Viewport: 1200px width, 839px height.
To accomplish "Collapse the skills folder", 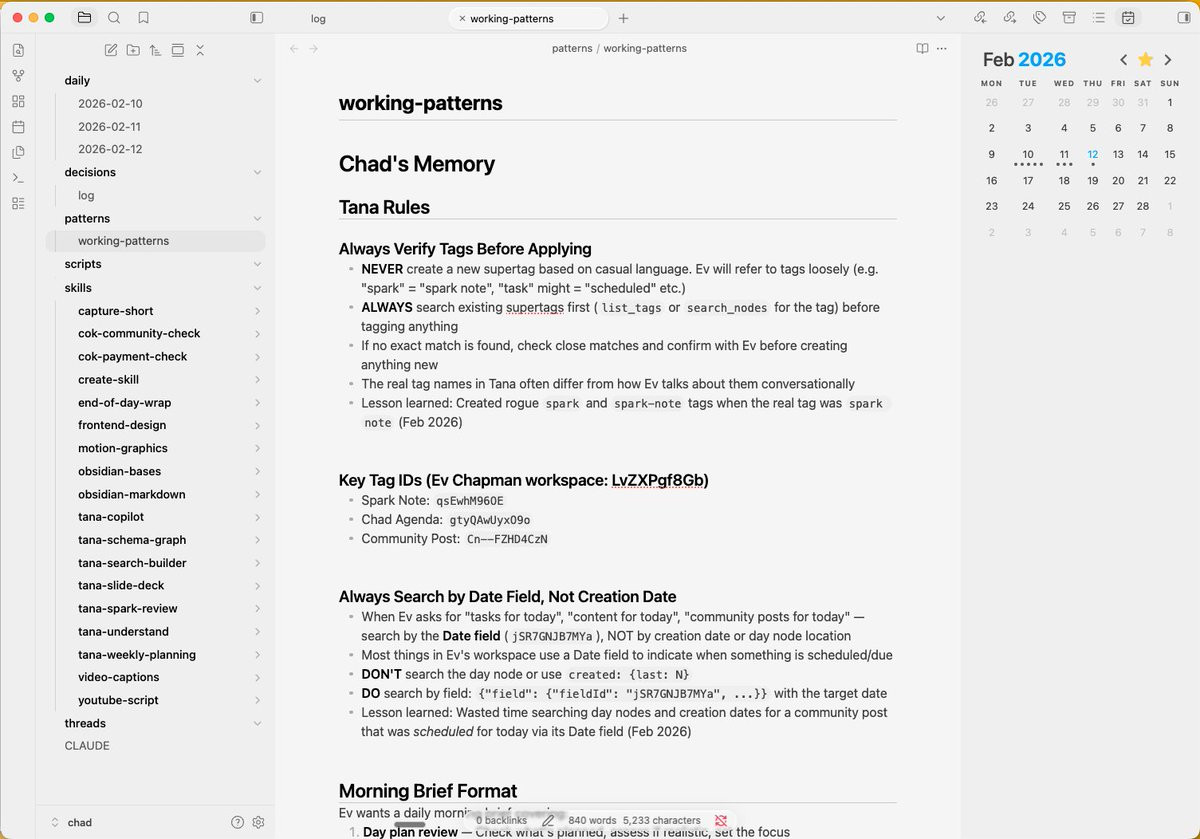I will coord(257,288).
